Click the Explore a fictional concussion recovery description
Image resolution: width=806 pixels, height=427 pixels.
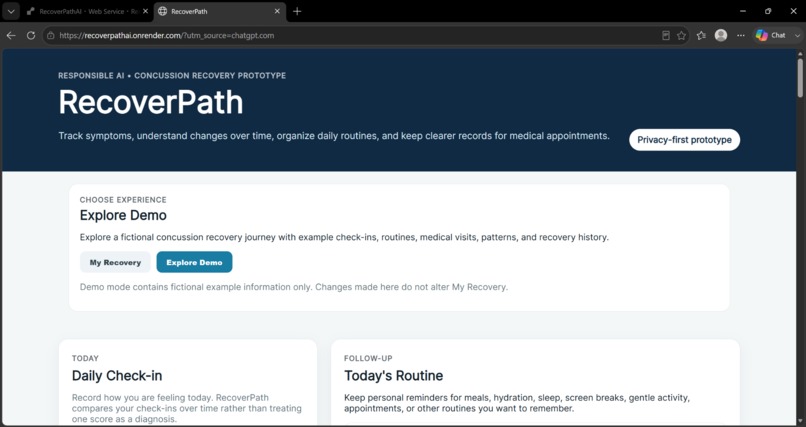344,237
